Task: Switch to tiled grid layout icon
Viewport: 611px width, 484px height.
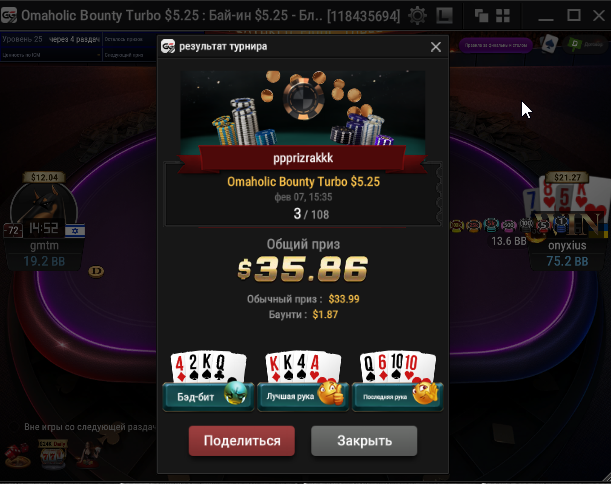Action: (x=503, y=16)
